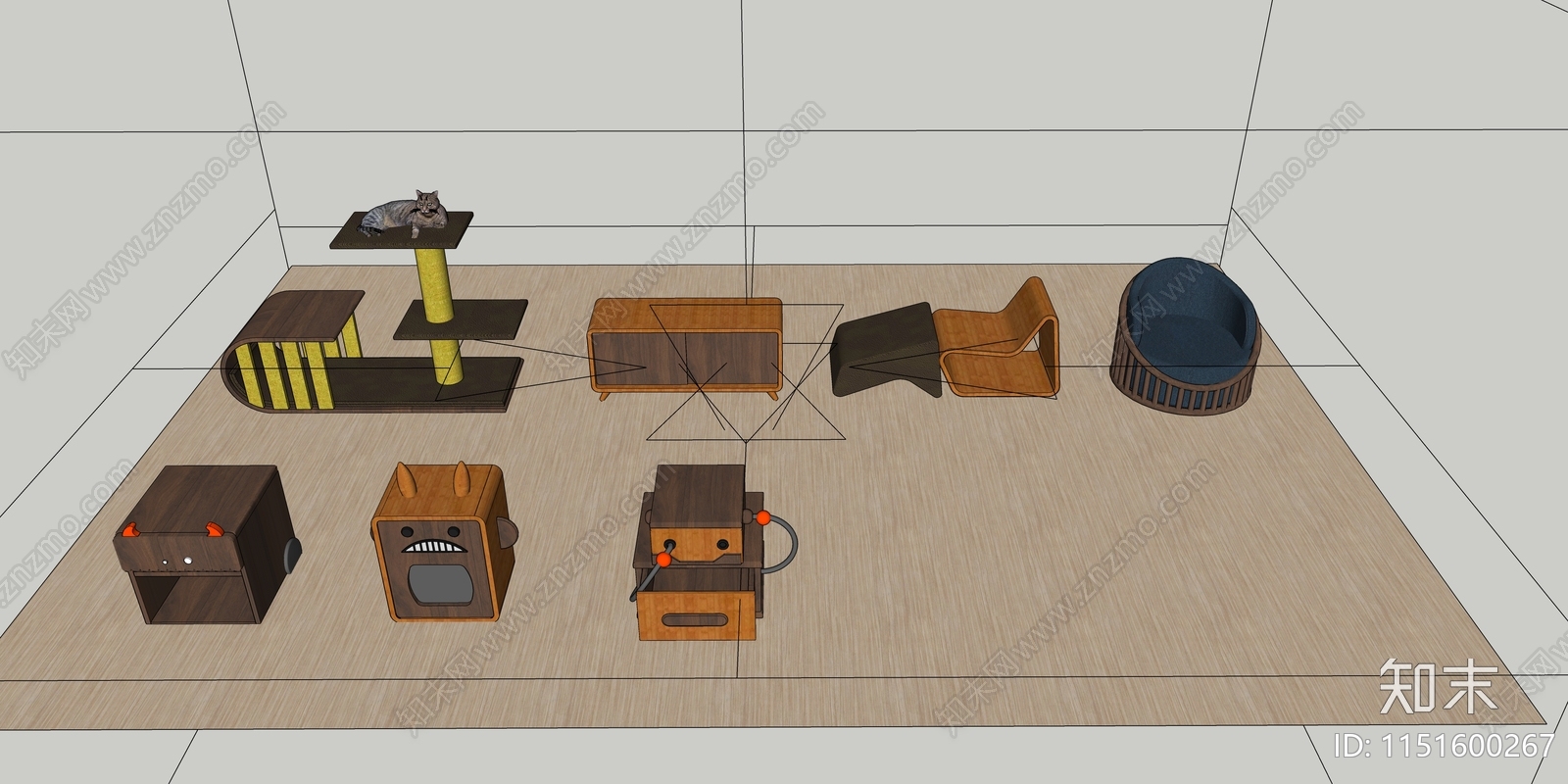Image resolution: width=1568 pixels, height=784 pixels.
Task: Click the ID: 1151600267 text
Action: 1445,745
